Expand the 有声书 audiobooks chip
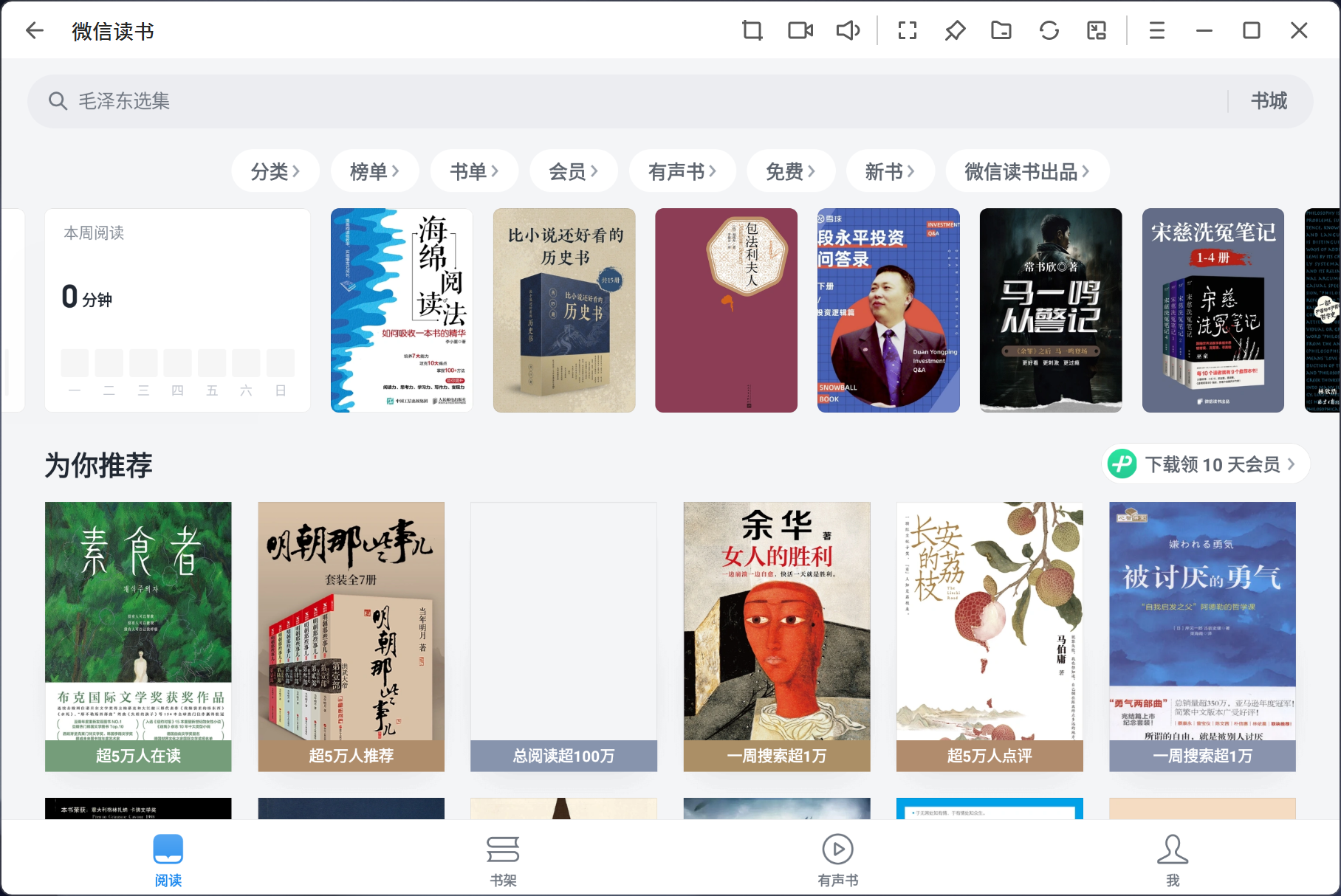 tap(682, 171)
